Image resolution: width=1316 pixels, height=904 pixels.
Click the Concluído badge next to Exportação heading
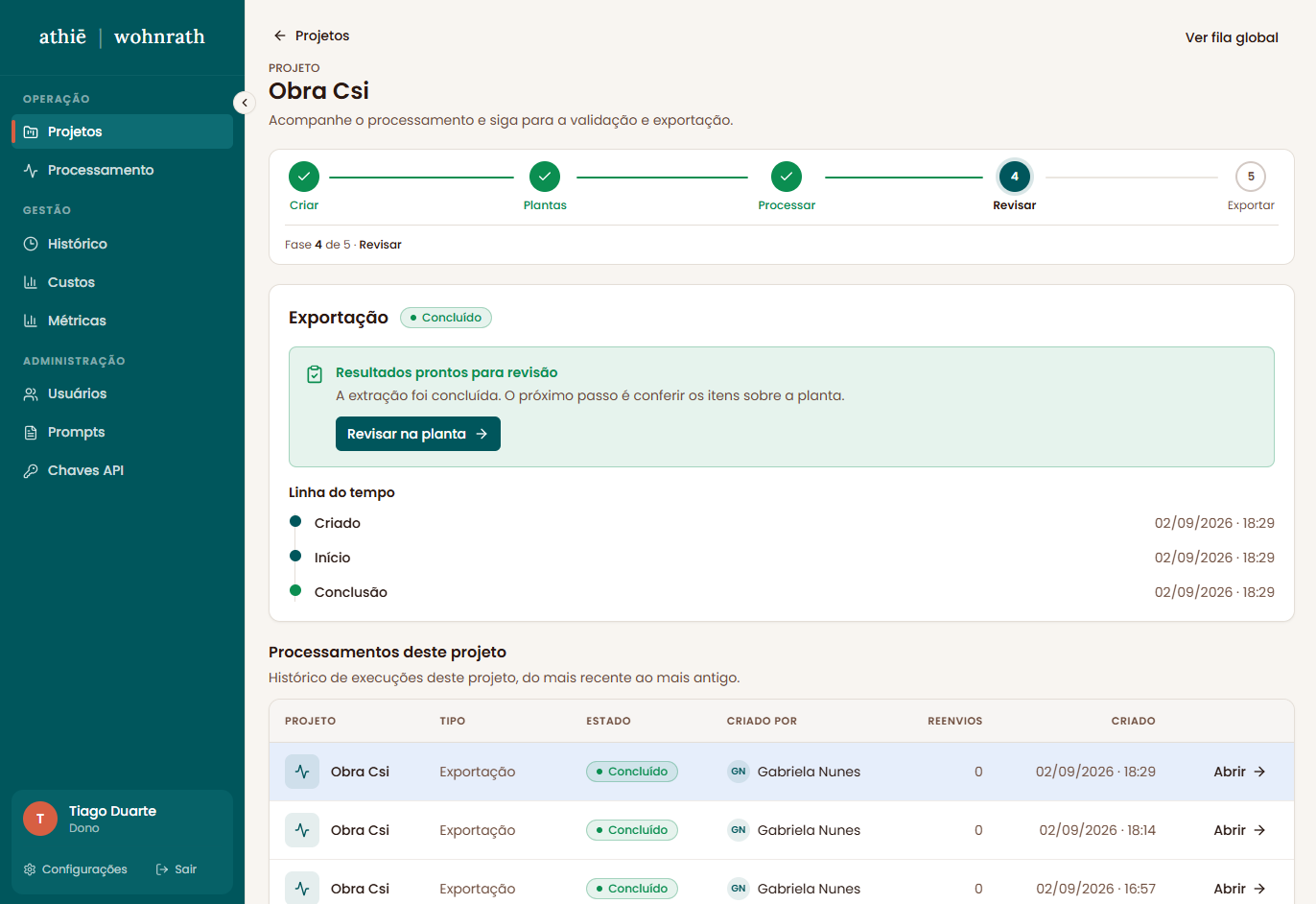coord(446,318)
